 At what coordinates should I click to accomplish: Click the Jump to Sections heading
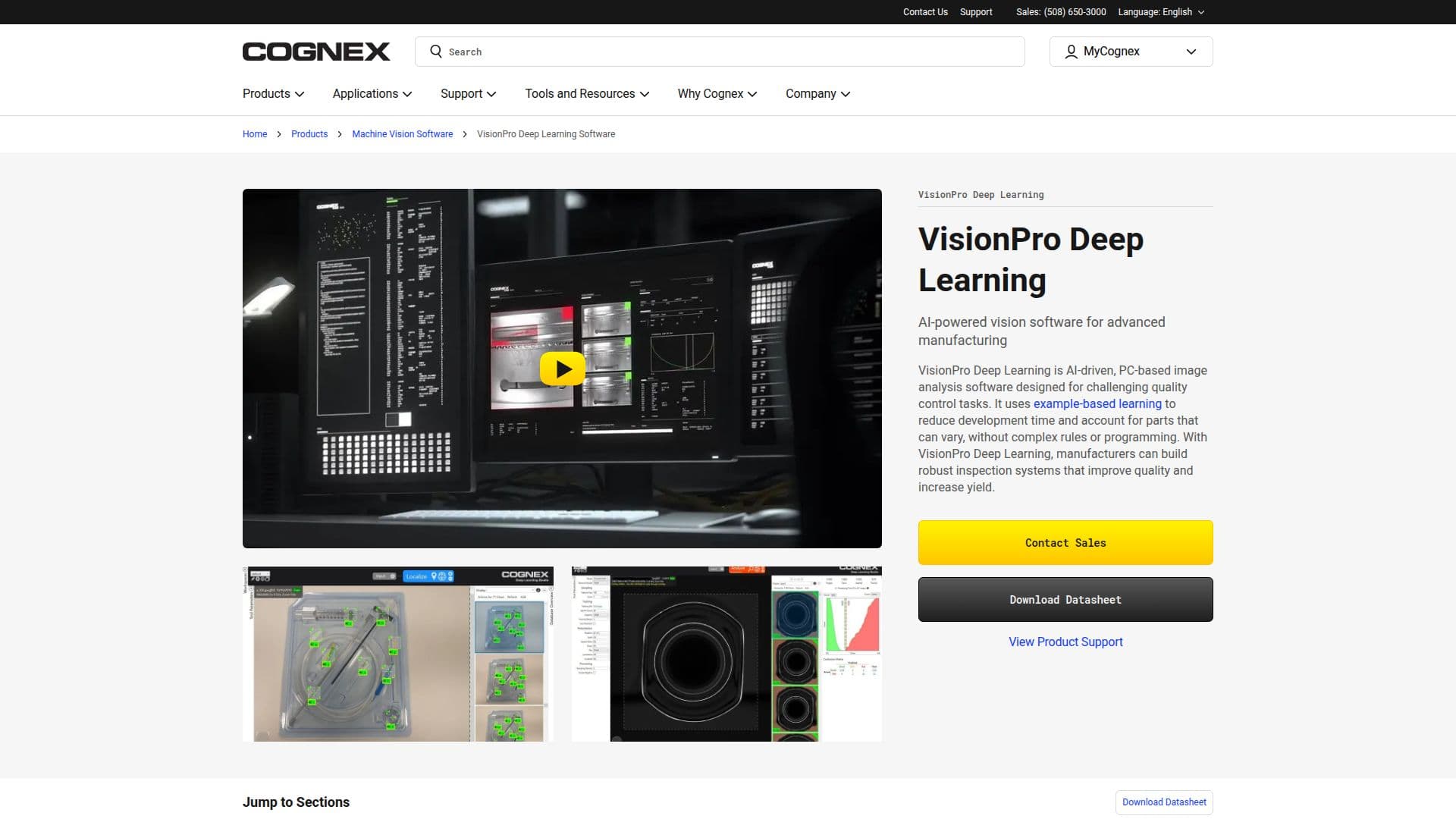tap(296, 802)
